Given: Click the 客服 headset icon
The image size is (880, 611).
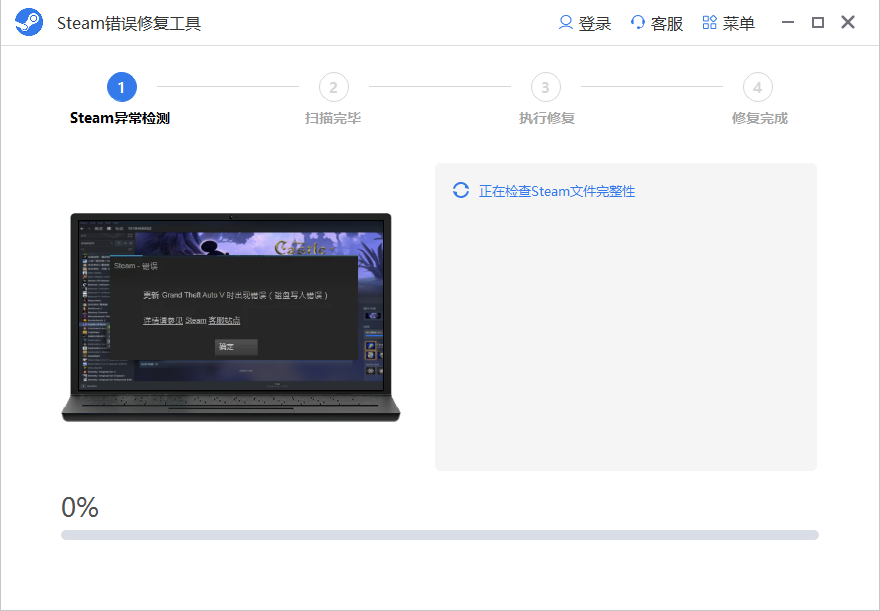Looking at the screenshot, I should pos(638,22).
